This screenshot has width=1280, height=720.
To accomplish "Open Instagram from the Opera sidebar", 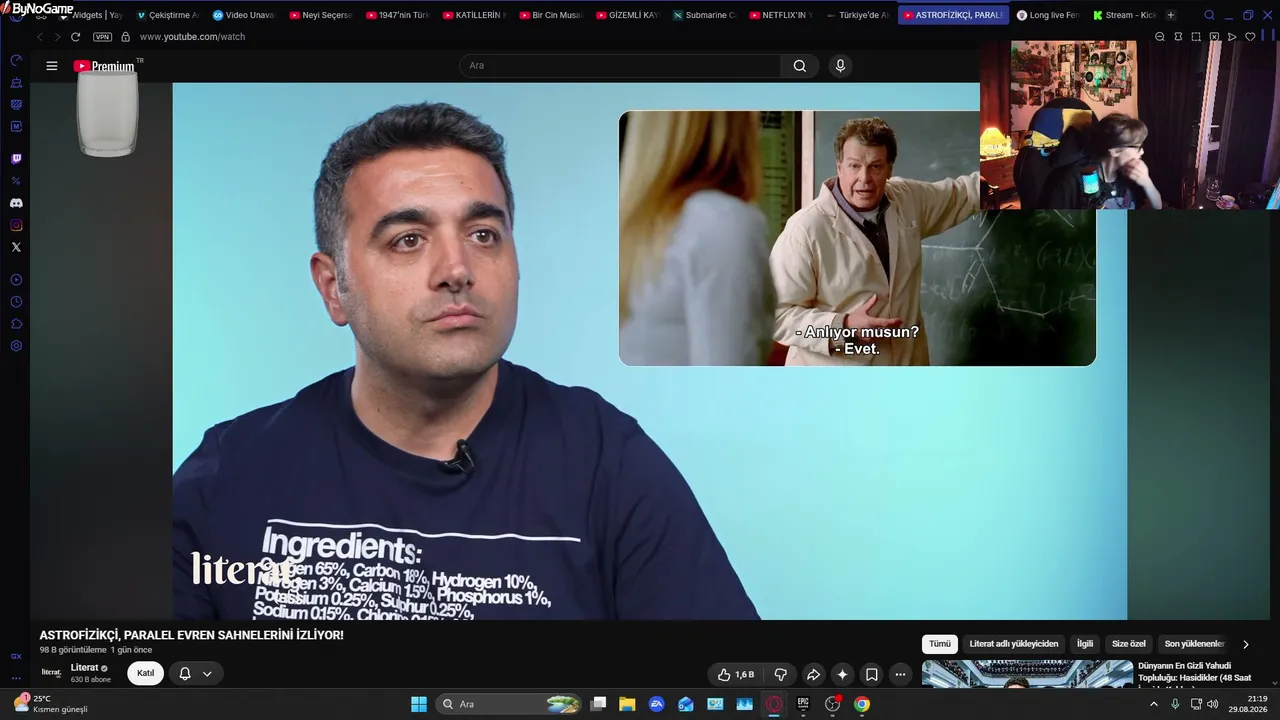I will click(16, 225).
